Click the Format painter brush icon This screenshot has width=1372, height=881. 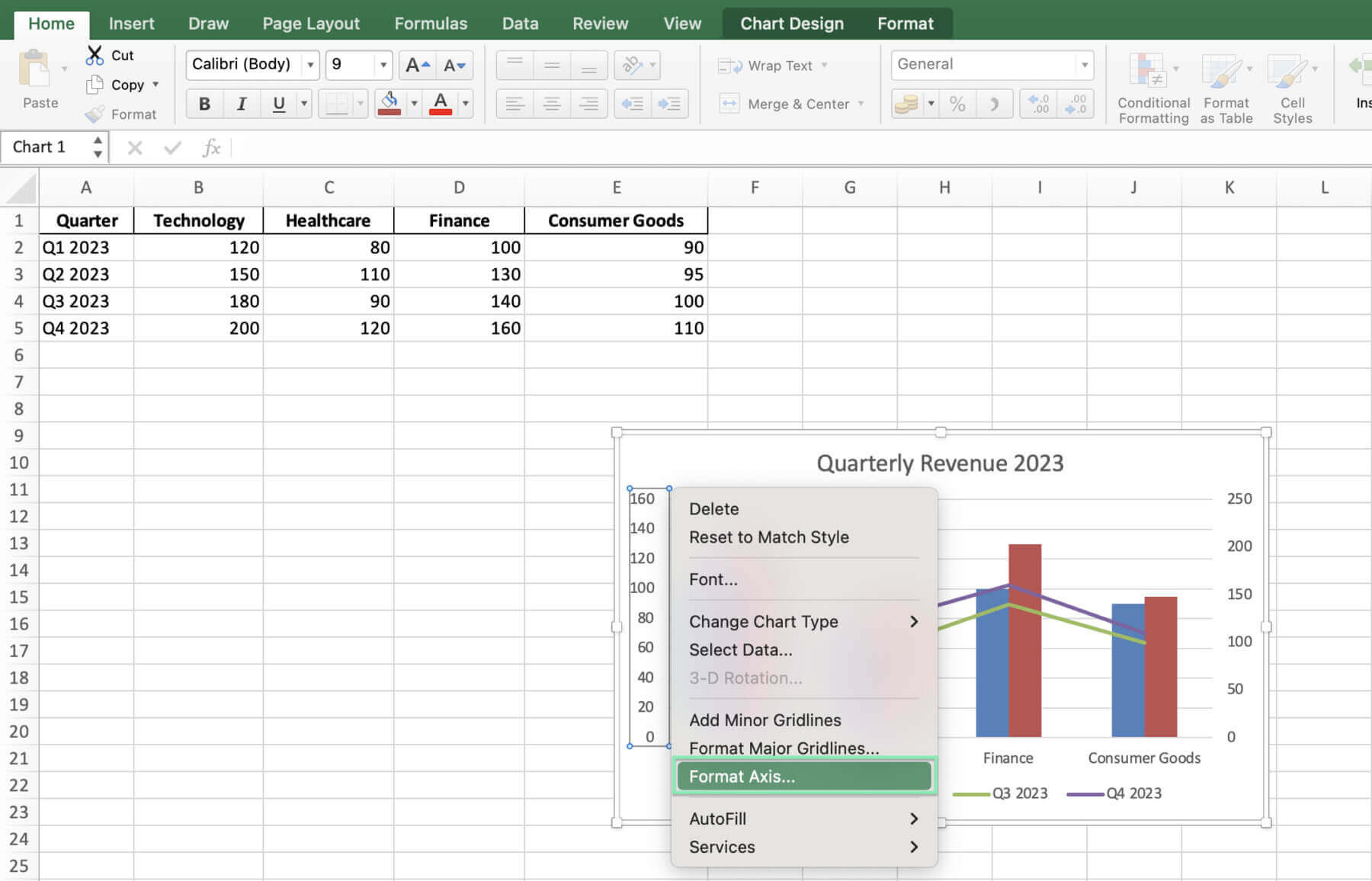pyautogui.click(x=95, y=114)
